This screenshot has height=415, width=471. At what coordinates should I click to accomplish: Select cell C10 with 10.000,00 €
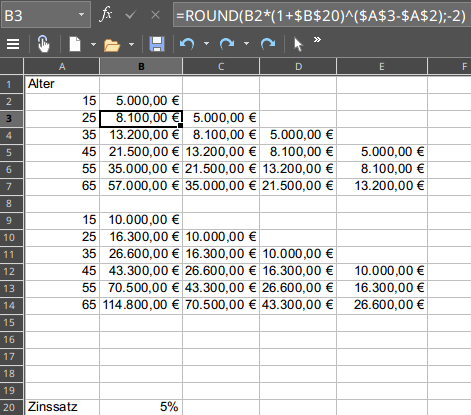pos(221,237)
